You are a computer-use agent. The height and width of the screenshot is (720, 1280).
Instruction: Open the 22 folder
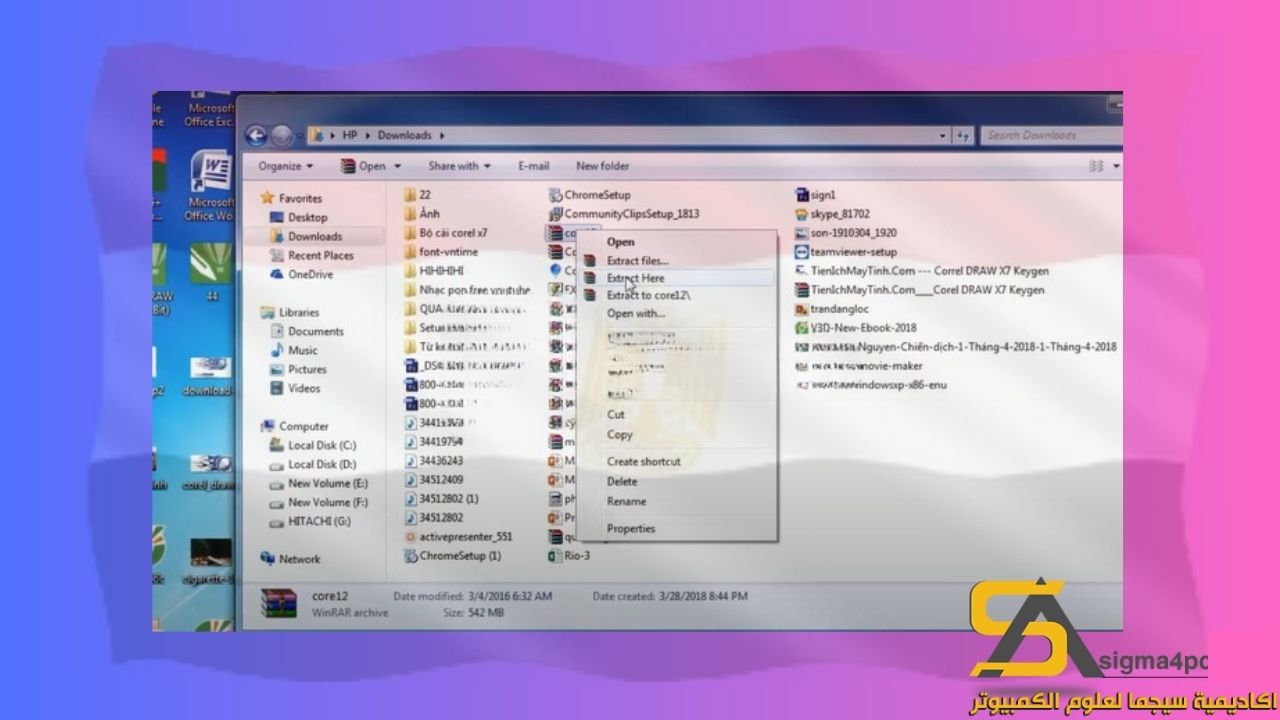tap(418, 195)
